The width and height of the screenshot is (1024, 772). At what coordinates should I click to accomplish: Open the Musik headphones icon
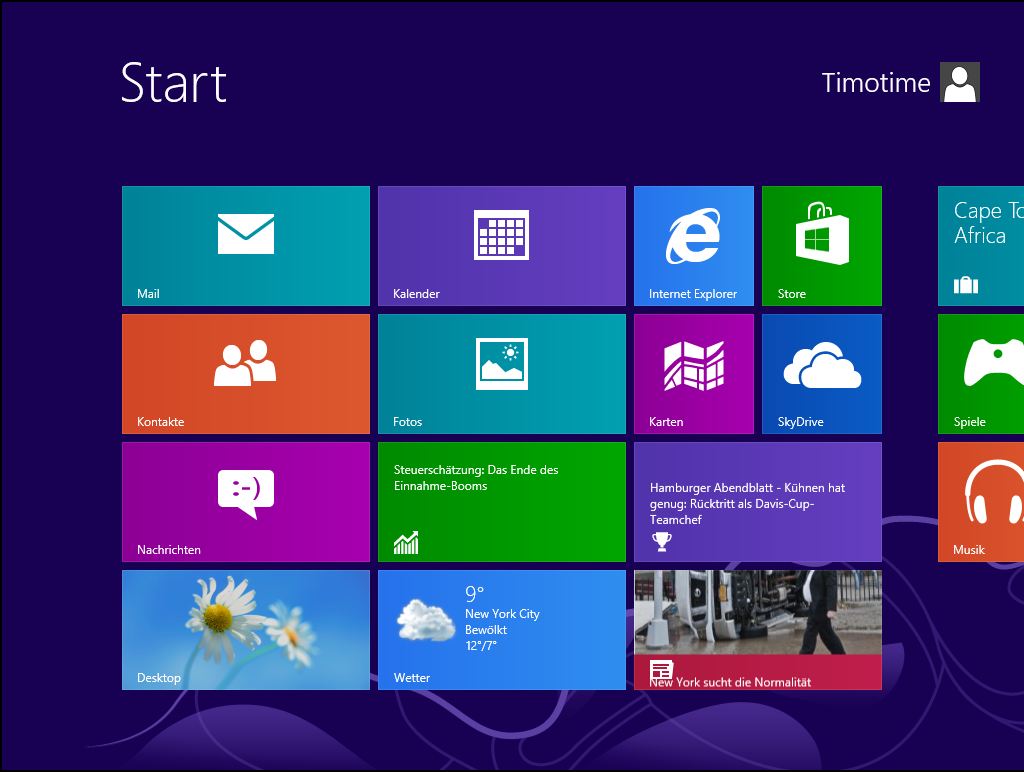point(994,492)
